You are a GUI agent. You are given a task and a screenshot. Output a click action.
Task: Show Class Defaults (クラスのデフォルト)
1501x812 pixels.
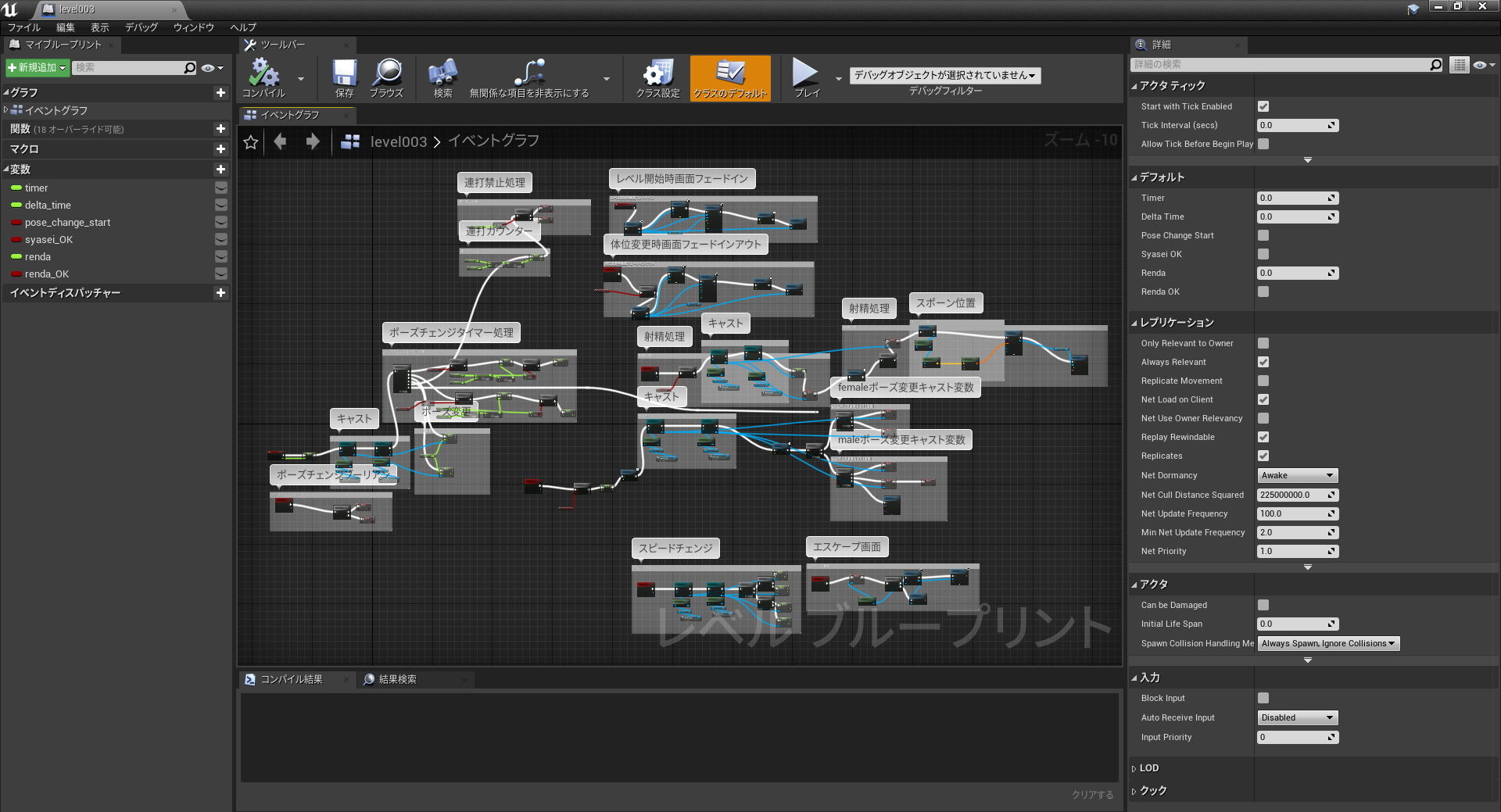(729, 77)
